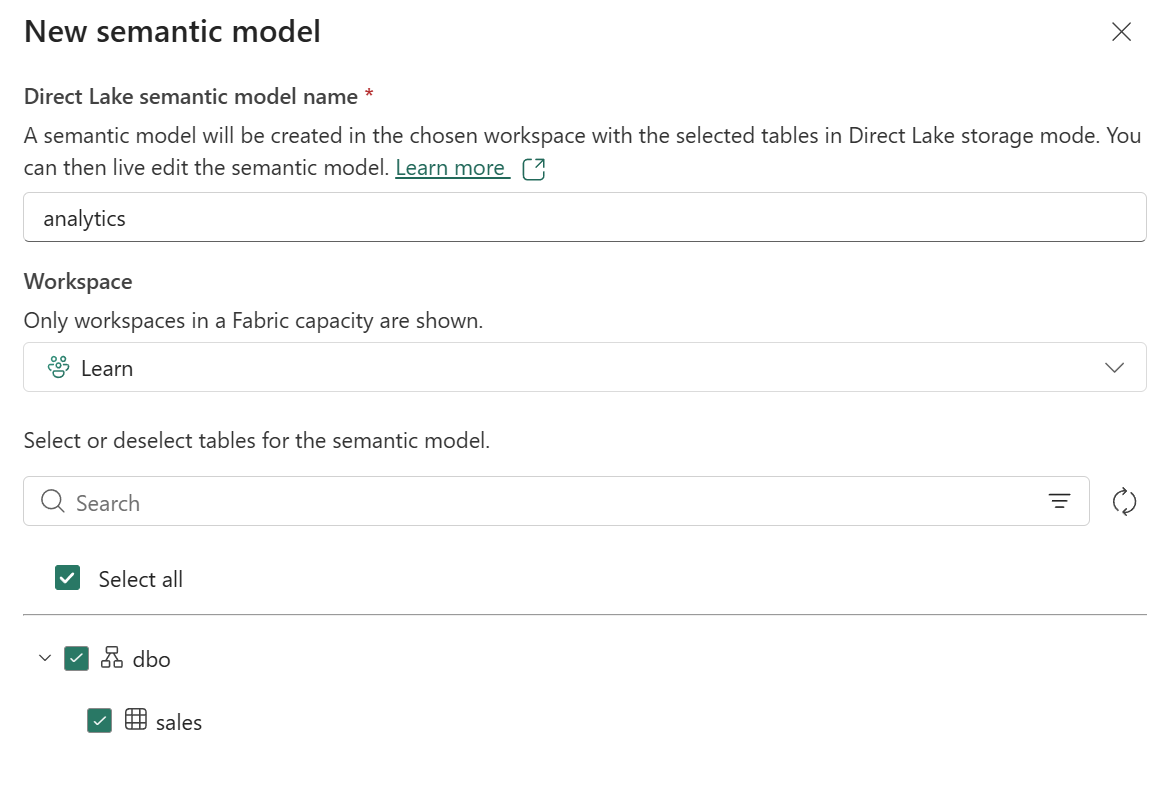Select the sales tree item
This screenshot has width=1172, height=786.
180,721
